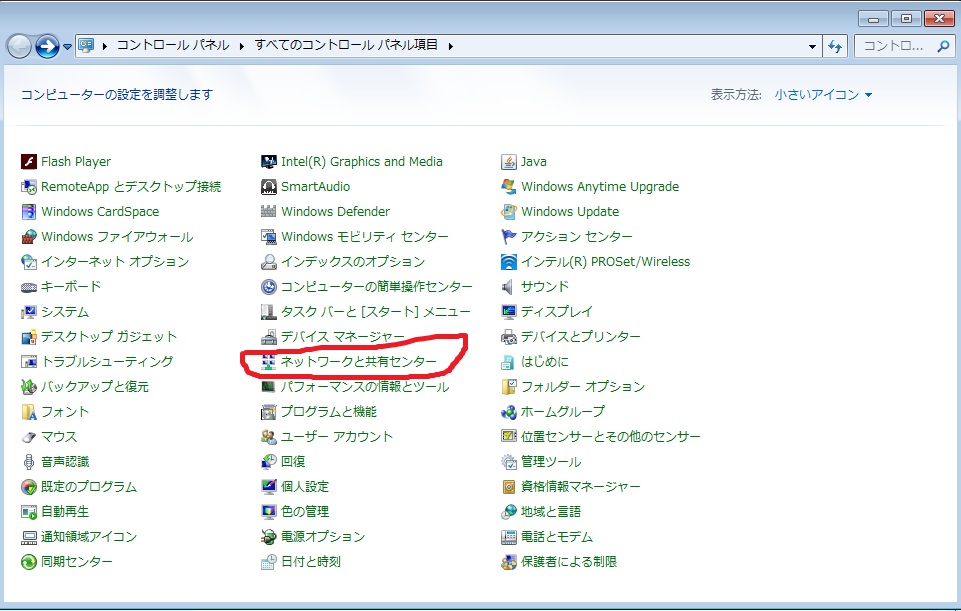This screenshot has height=611, width=961.
Task: Open Windows Defender
Action: (336, 211)
